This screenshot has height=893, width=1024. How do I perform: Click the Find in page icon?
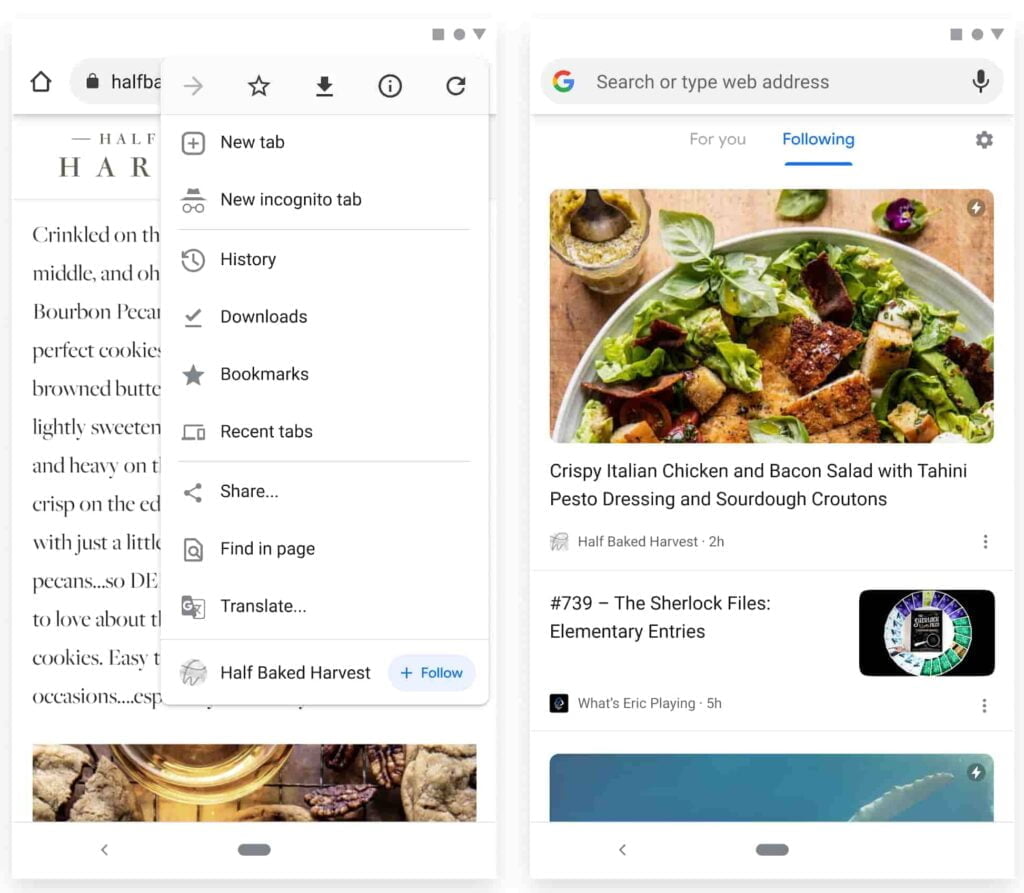point(193,549)
